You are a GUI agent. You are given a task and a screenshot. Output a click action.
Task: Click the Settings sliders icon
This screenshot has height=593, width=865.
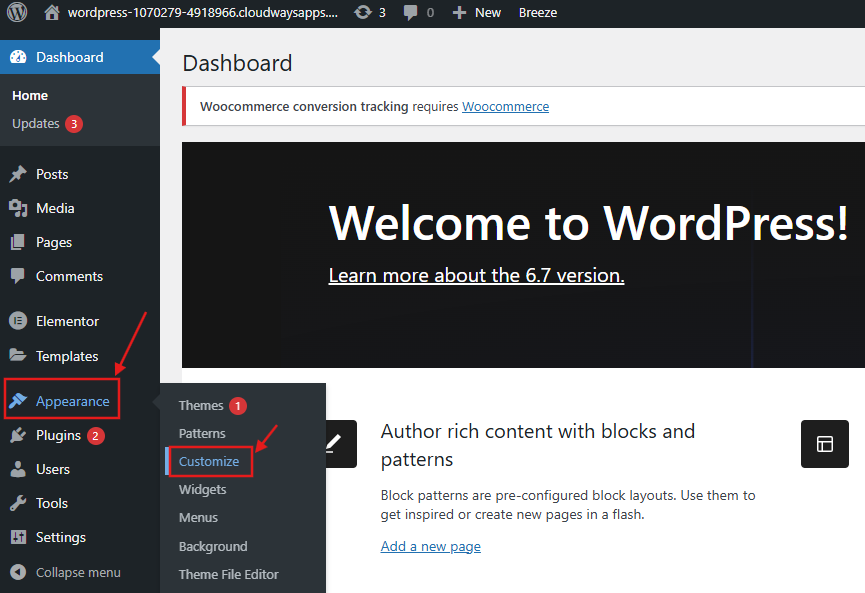pyautogui.click(x=18, y=537)
